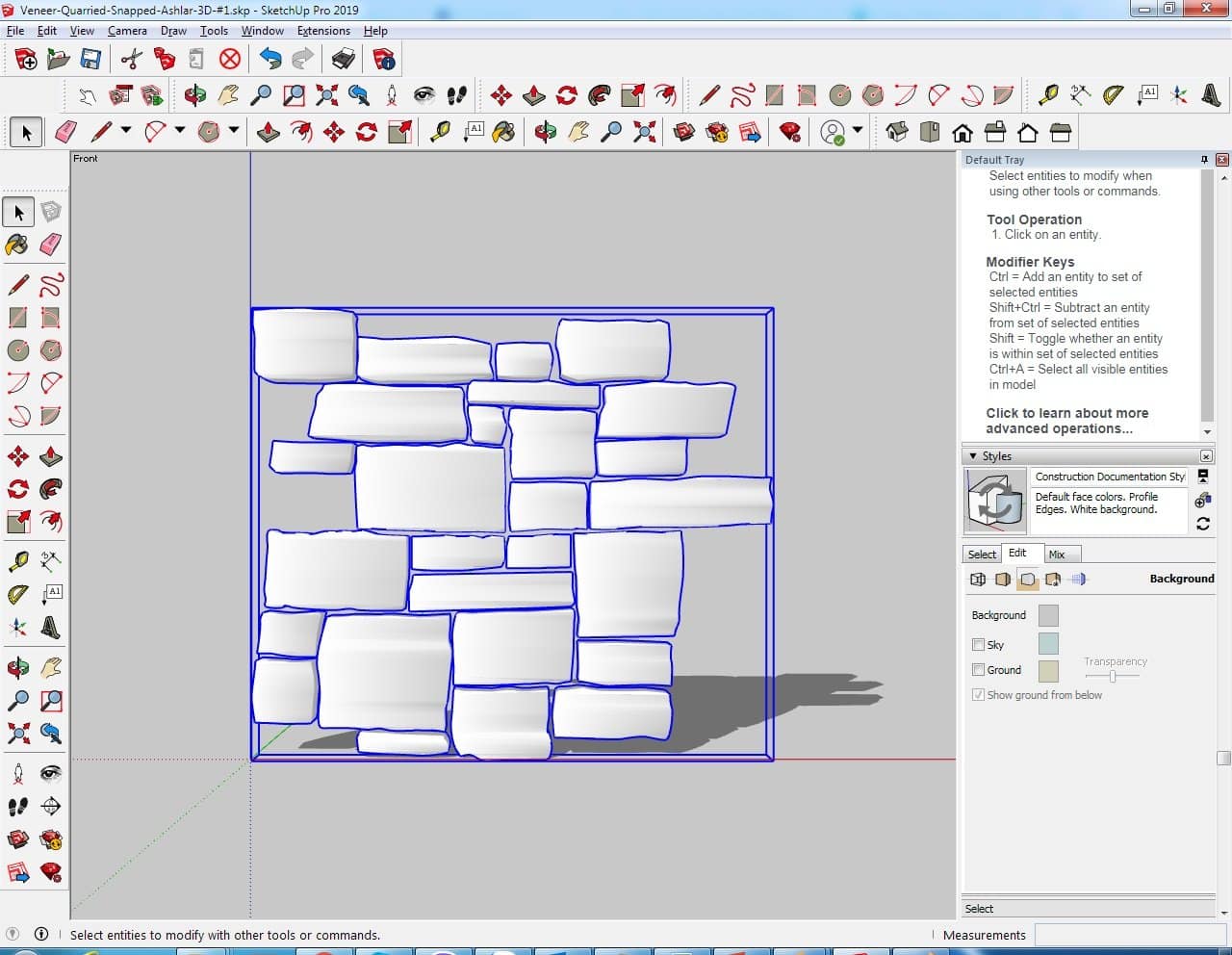Open dropdown arrow next to user account icon
The width and height of the screenshot is (1232, 955).
coord(857,131)
